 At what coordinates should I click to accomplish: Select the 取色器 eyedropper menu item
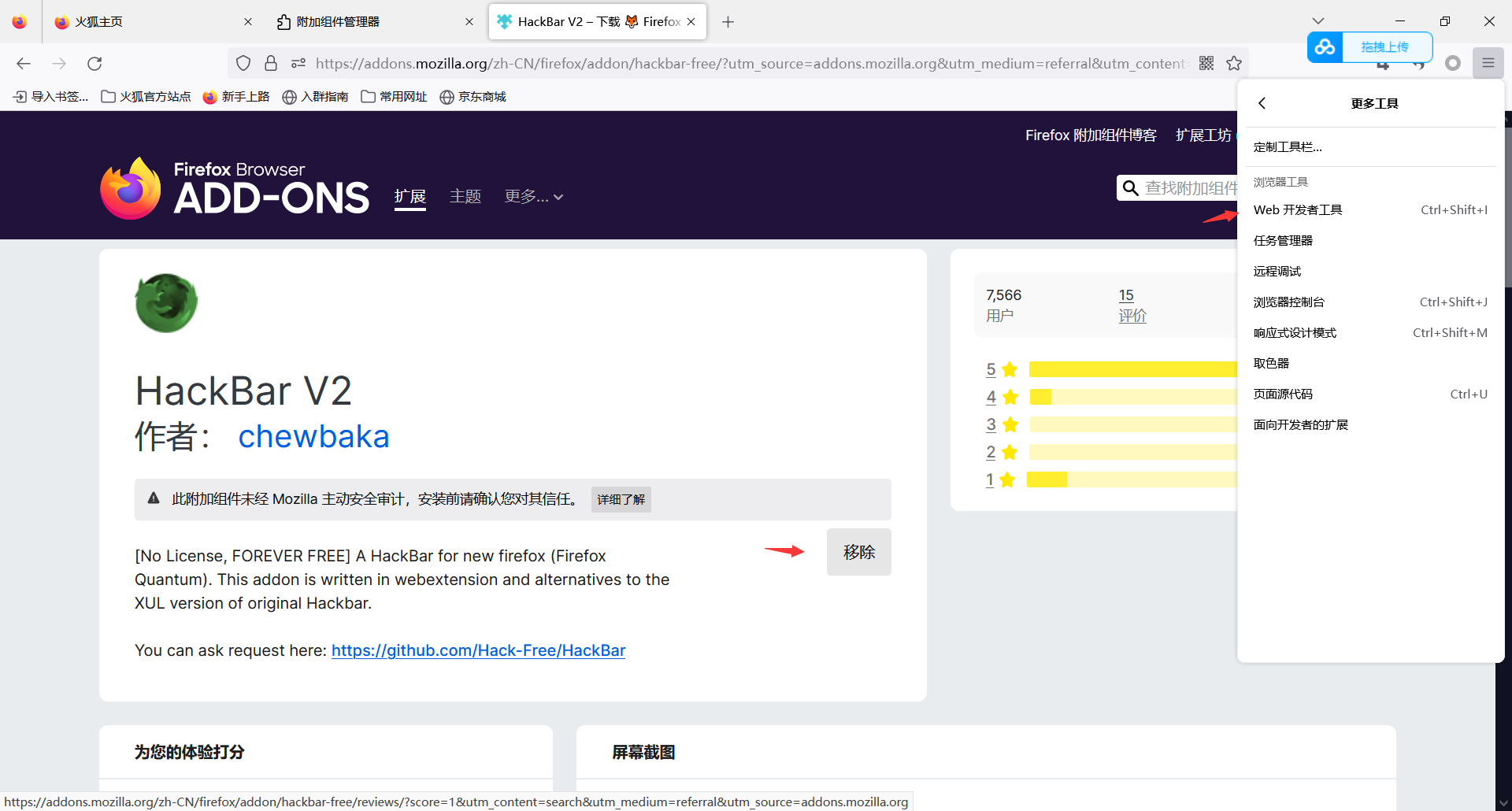[x=1370, y=364]
